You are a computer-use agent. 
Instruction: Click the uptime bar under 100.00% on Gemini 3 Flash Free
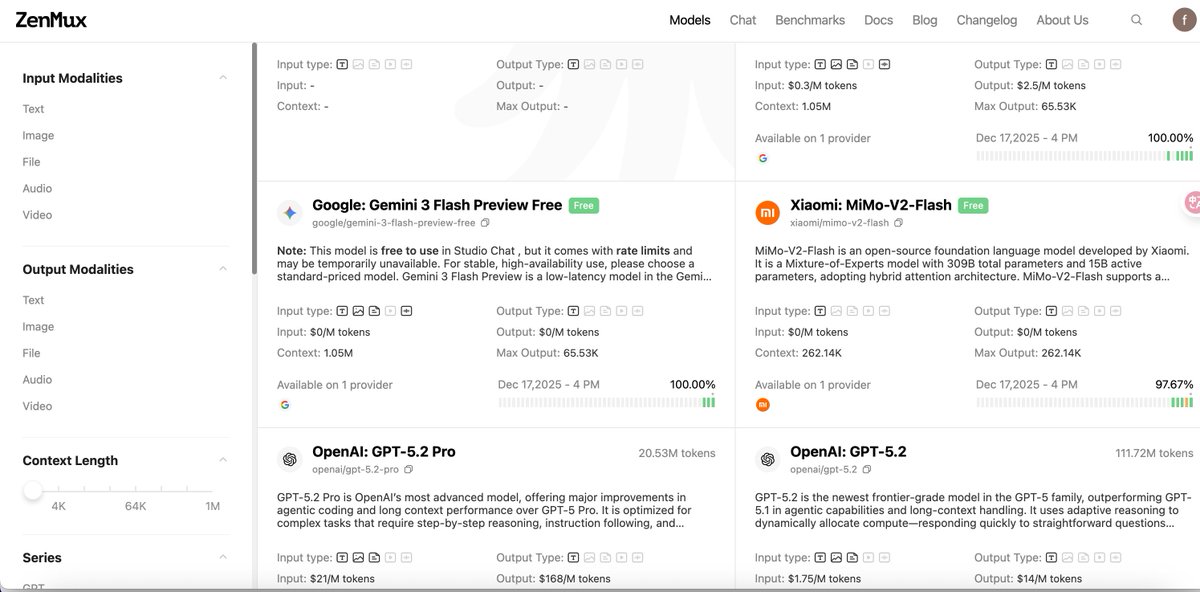coord(607,402)
